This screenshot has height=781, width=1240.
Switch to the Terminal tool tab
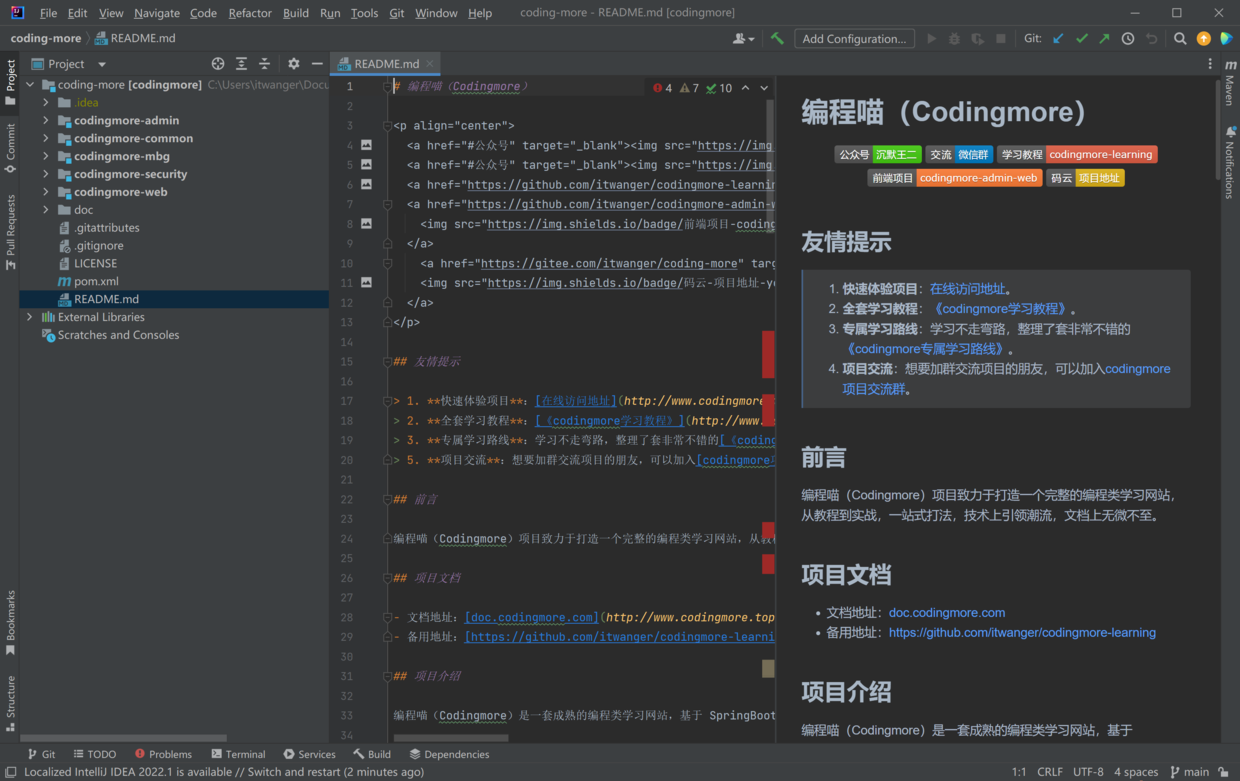pos(238,754)
